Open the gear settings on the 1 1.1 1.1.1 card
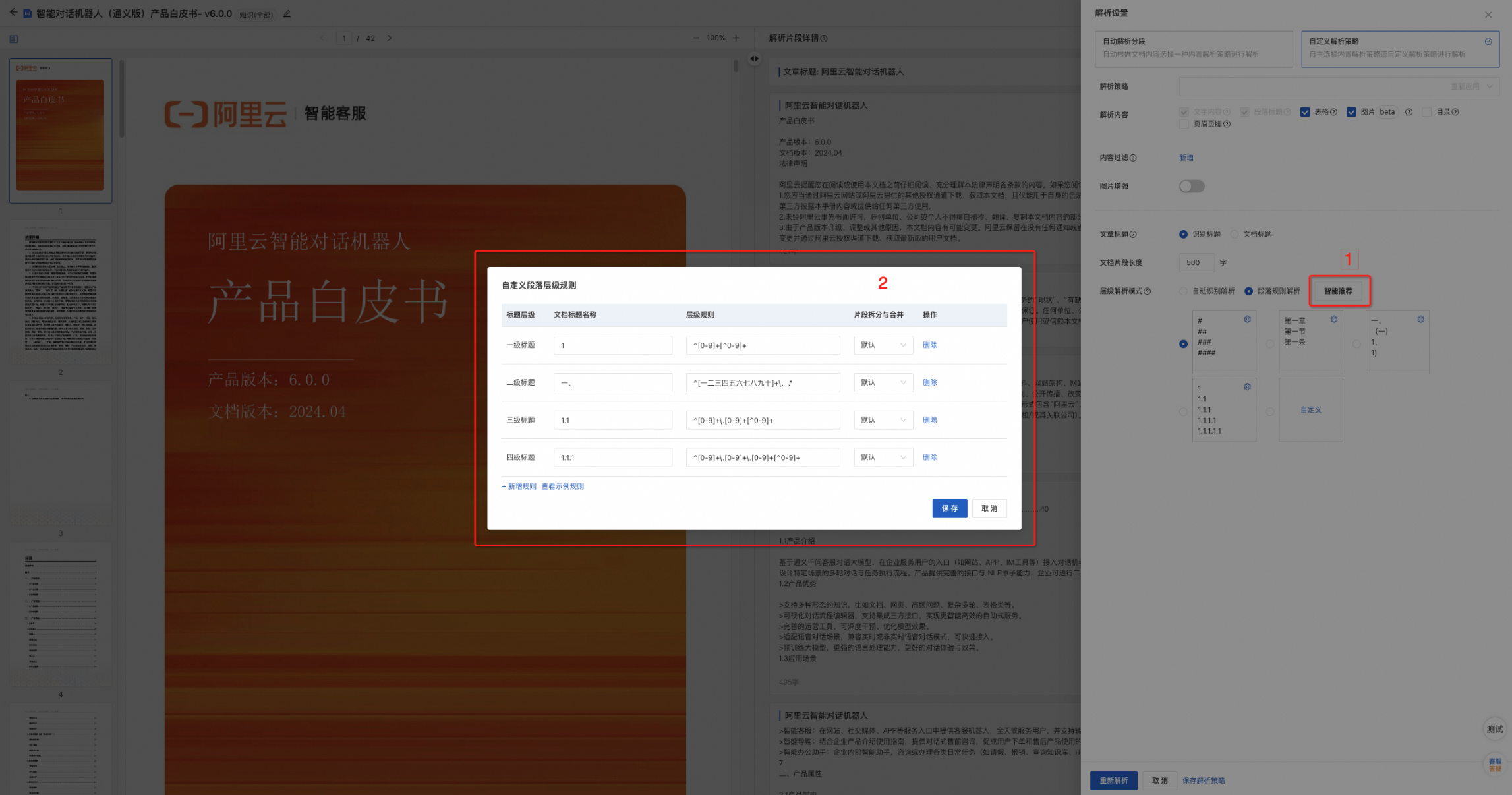 1247,387
